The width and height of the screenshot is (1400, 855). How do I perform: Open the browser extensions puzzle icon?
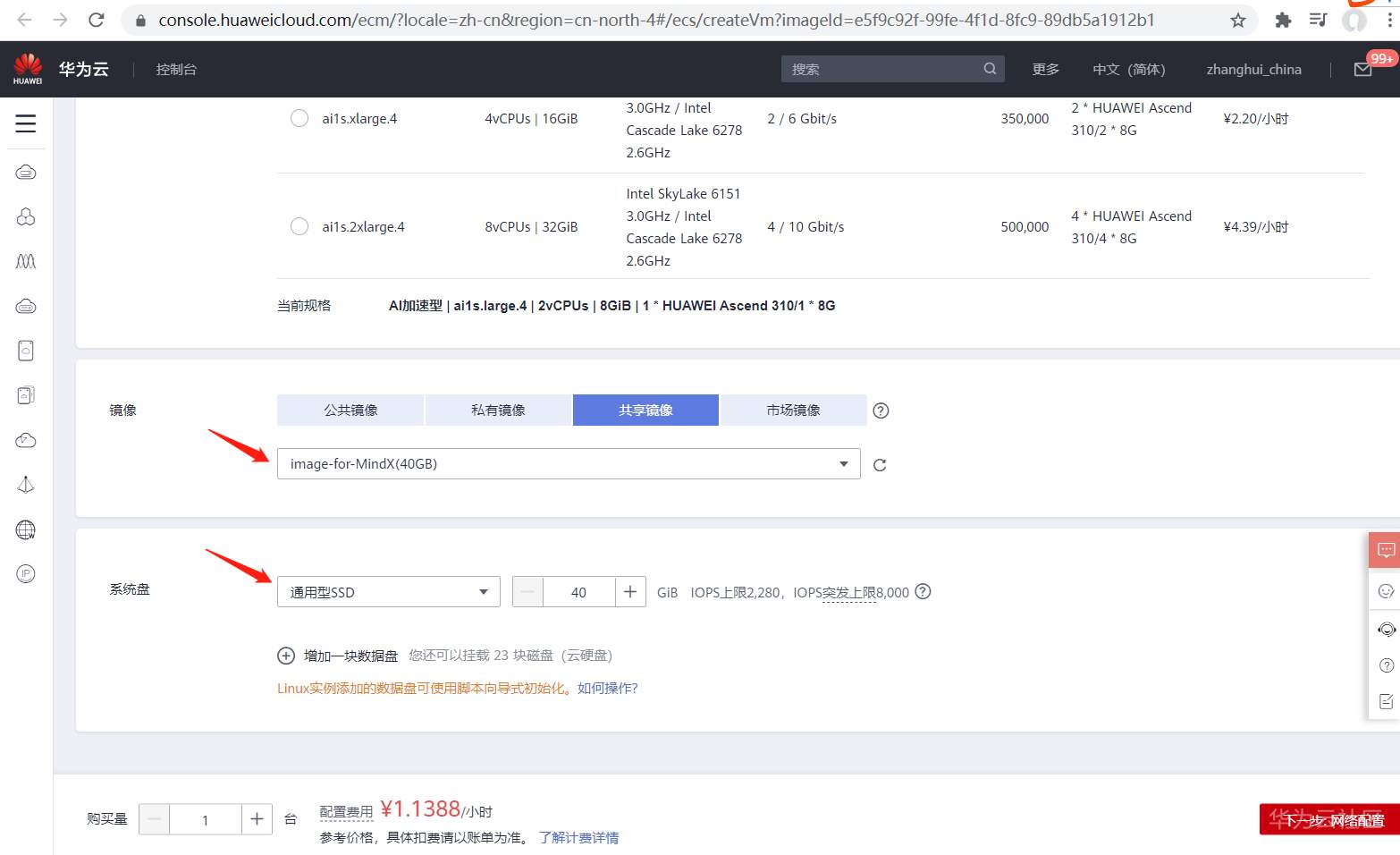coord(1283,20)
